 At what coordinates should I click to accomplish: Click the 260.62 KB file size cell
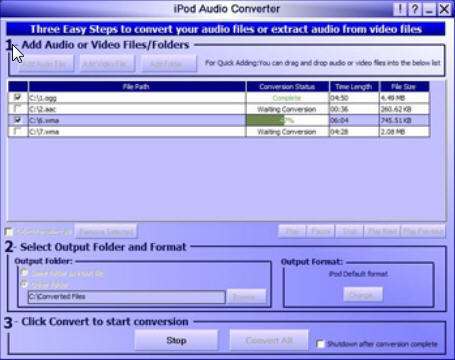tap(404, 109)
